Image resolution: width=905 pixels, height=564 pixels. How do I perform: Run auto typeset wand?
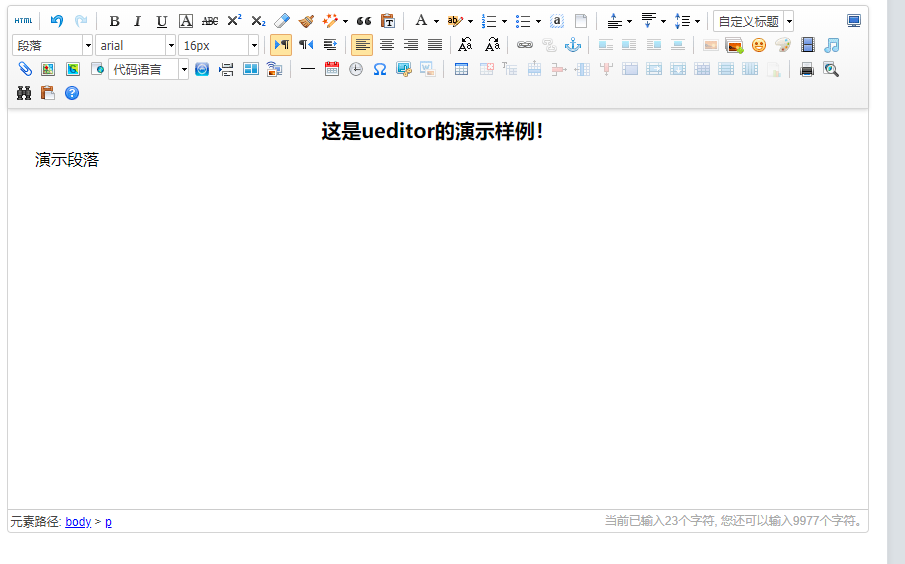coord(330,21)
